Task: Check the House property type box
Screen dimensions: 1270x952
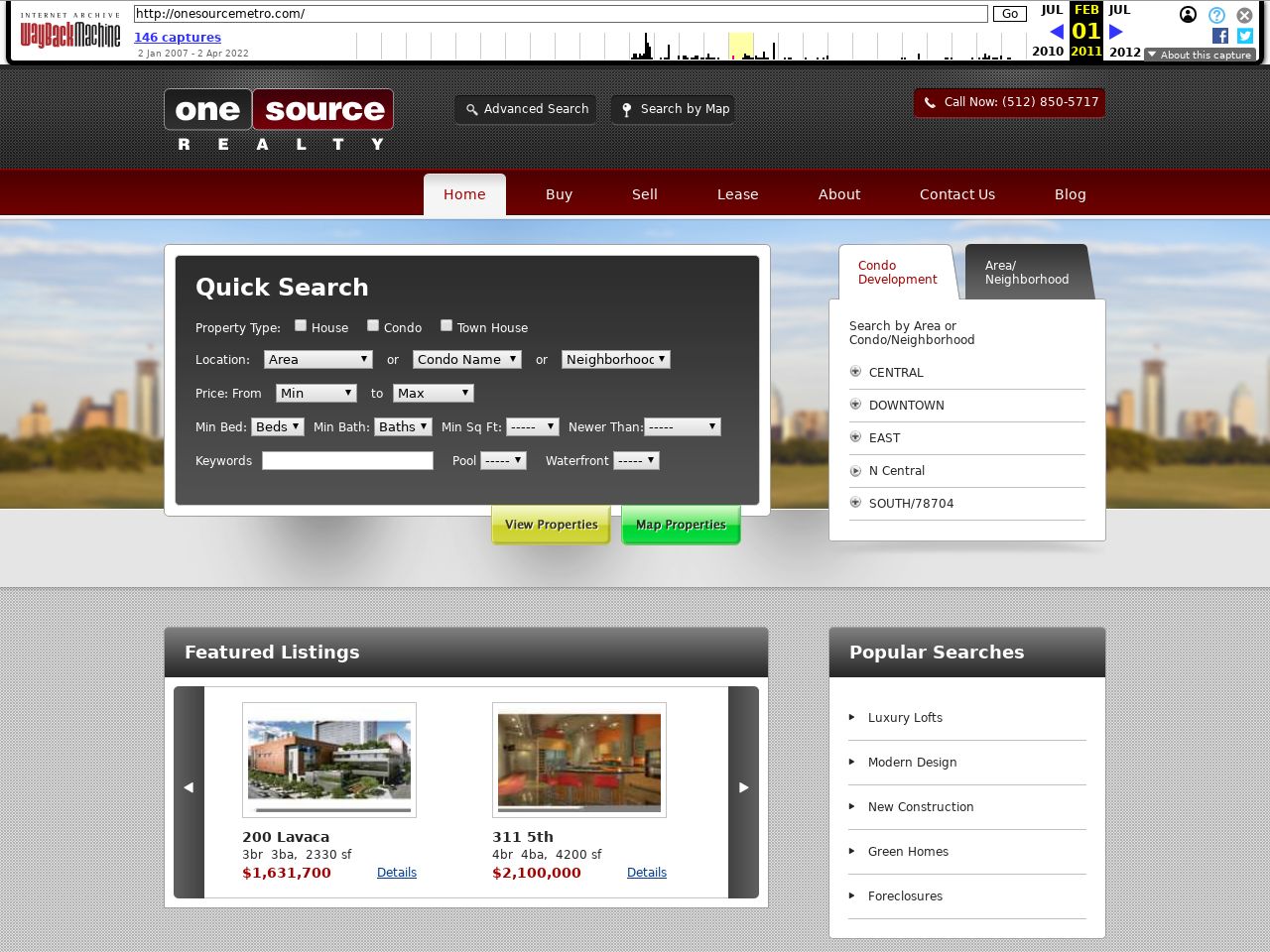Action: pos(301,325)
